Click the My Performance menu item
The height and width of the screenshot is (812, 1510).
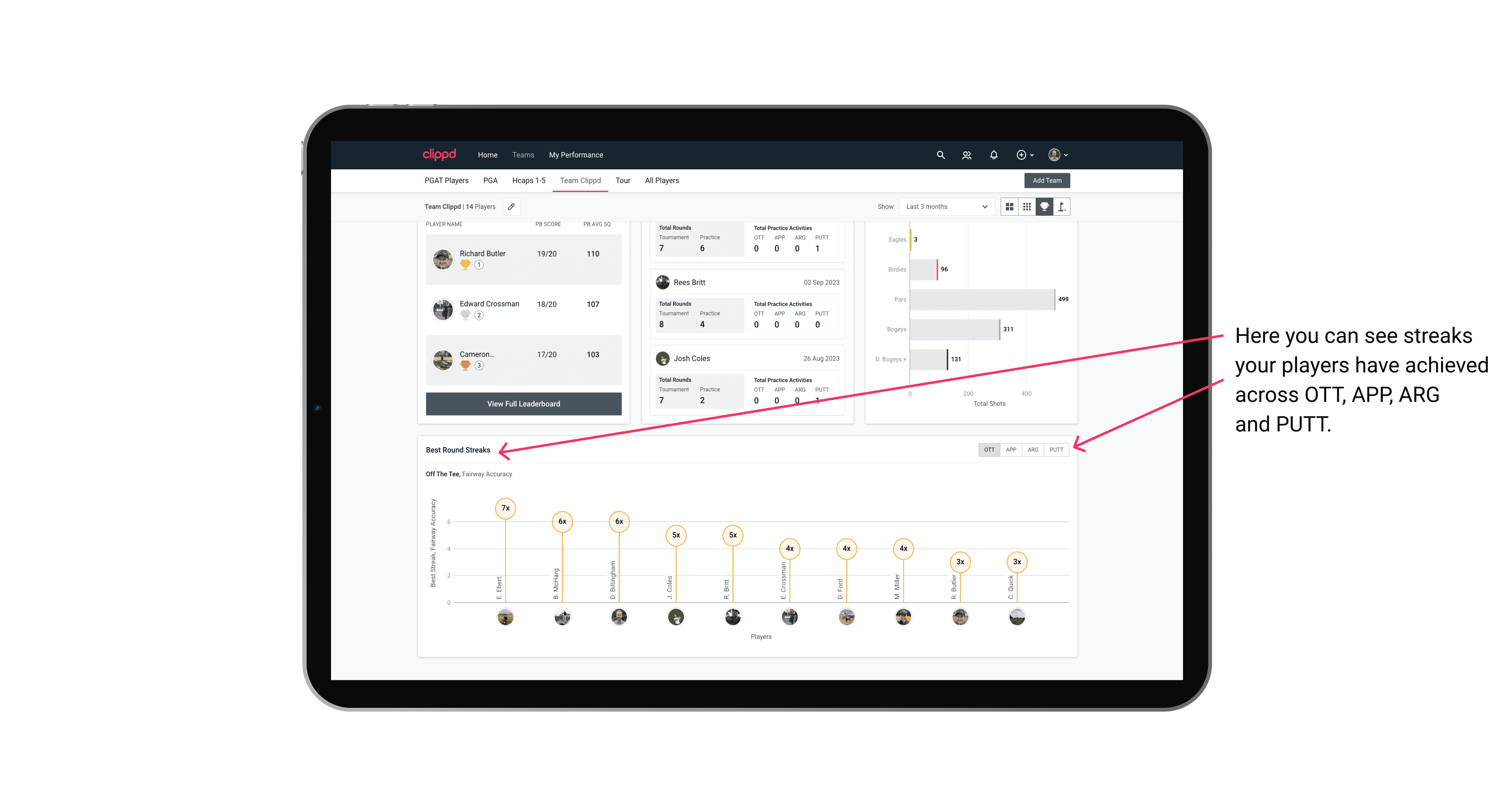pyautogui.click(x=577, y=155)
